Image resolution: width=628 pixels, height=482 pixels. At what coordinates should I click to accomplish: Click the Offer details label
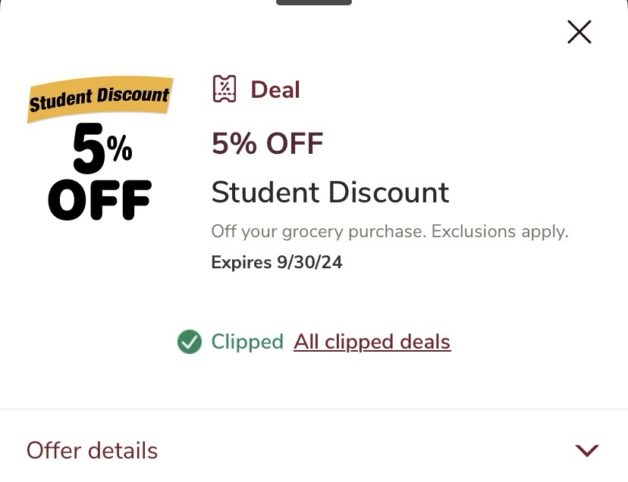(x=92, y=450)
